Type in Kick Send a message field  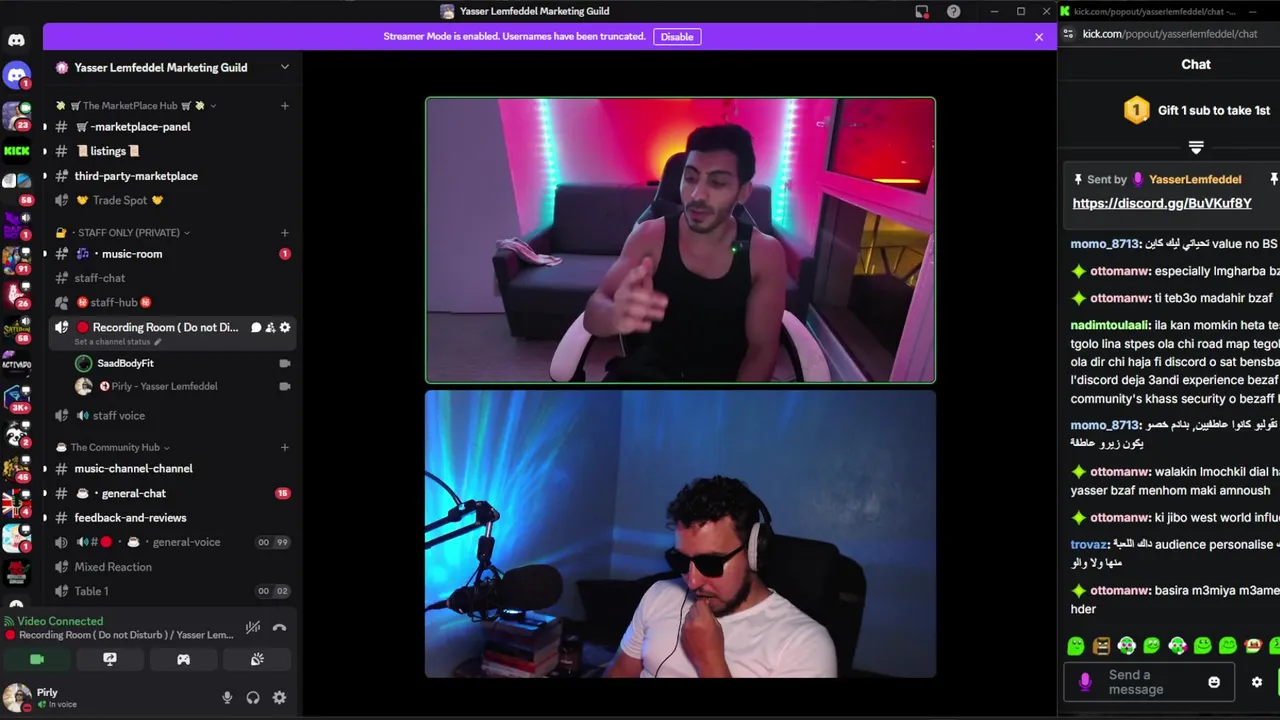tap(1150, 682)
